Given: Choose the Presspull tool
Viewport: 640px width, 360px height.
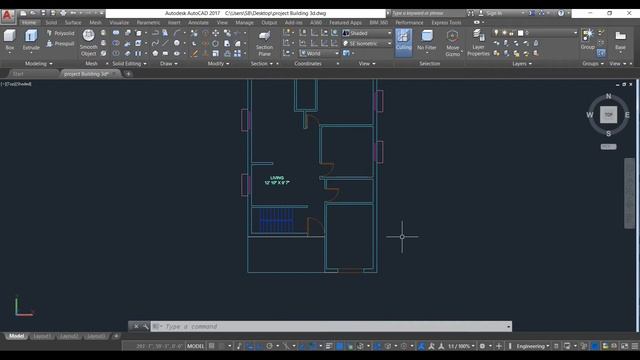Looking at the screenshot, I should 60,44.
